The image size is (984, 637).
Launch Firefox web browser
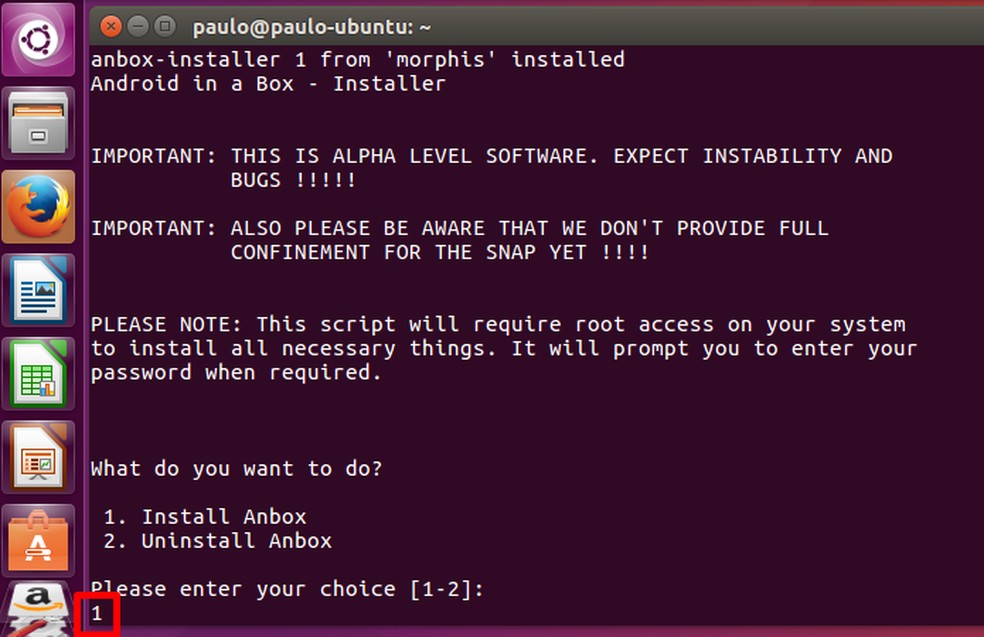39,208
